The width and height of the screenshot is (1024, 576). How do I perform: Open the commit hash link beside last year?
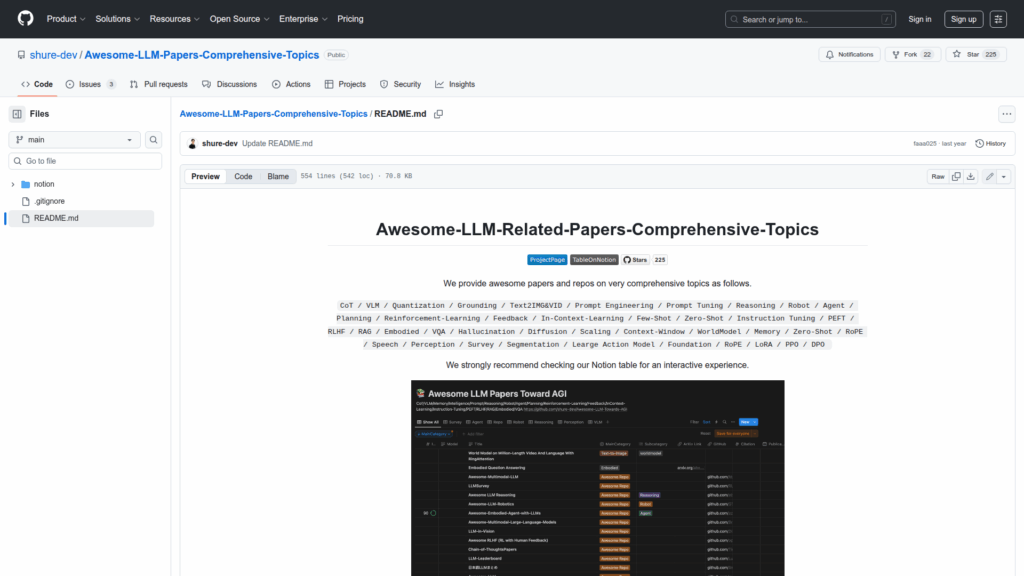pos(925,144)
